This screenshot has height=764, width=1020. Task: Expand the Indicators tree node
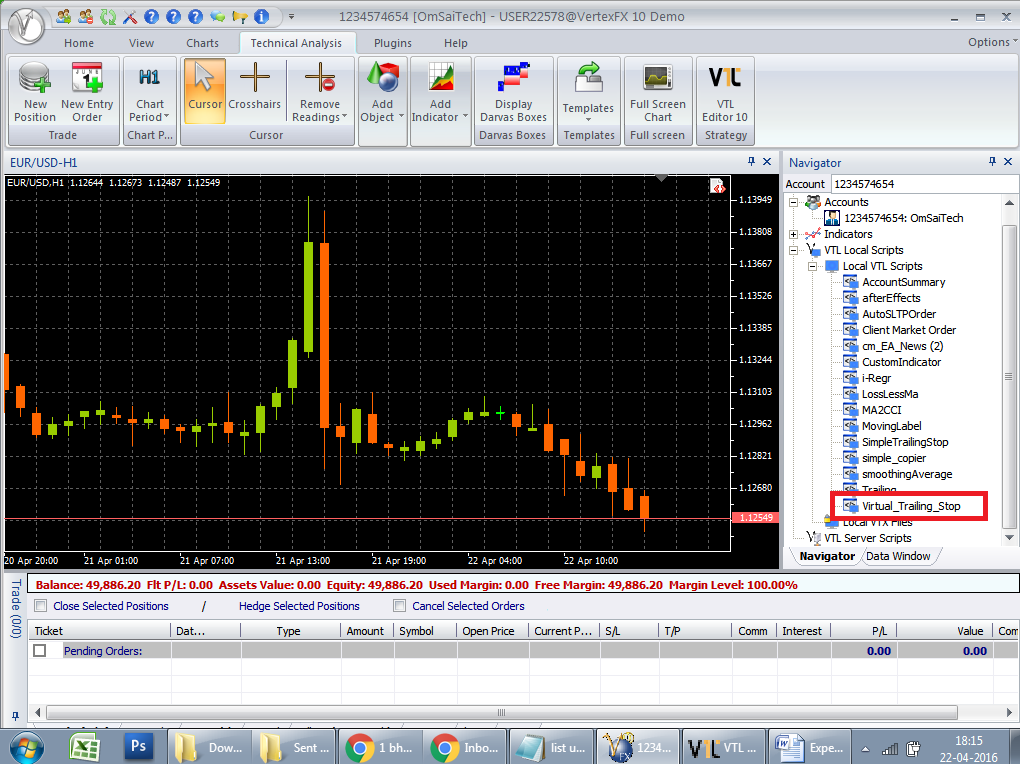point(794,234)
